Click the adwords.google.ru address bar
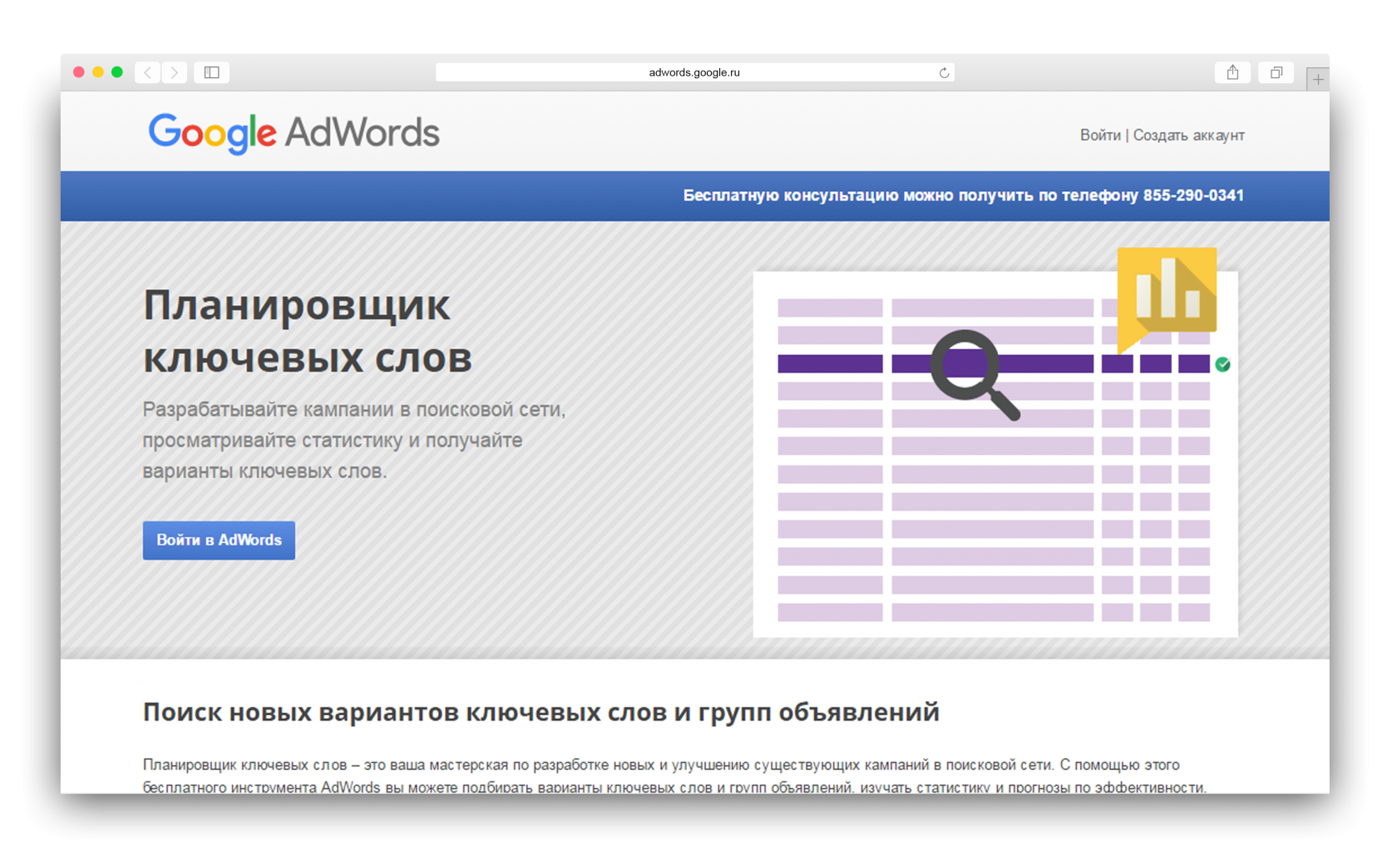 coord(694,72)
